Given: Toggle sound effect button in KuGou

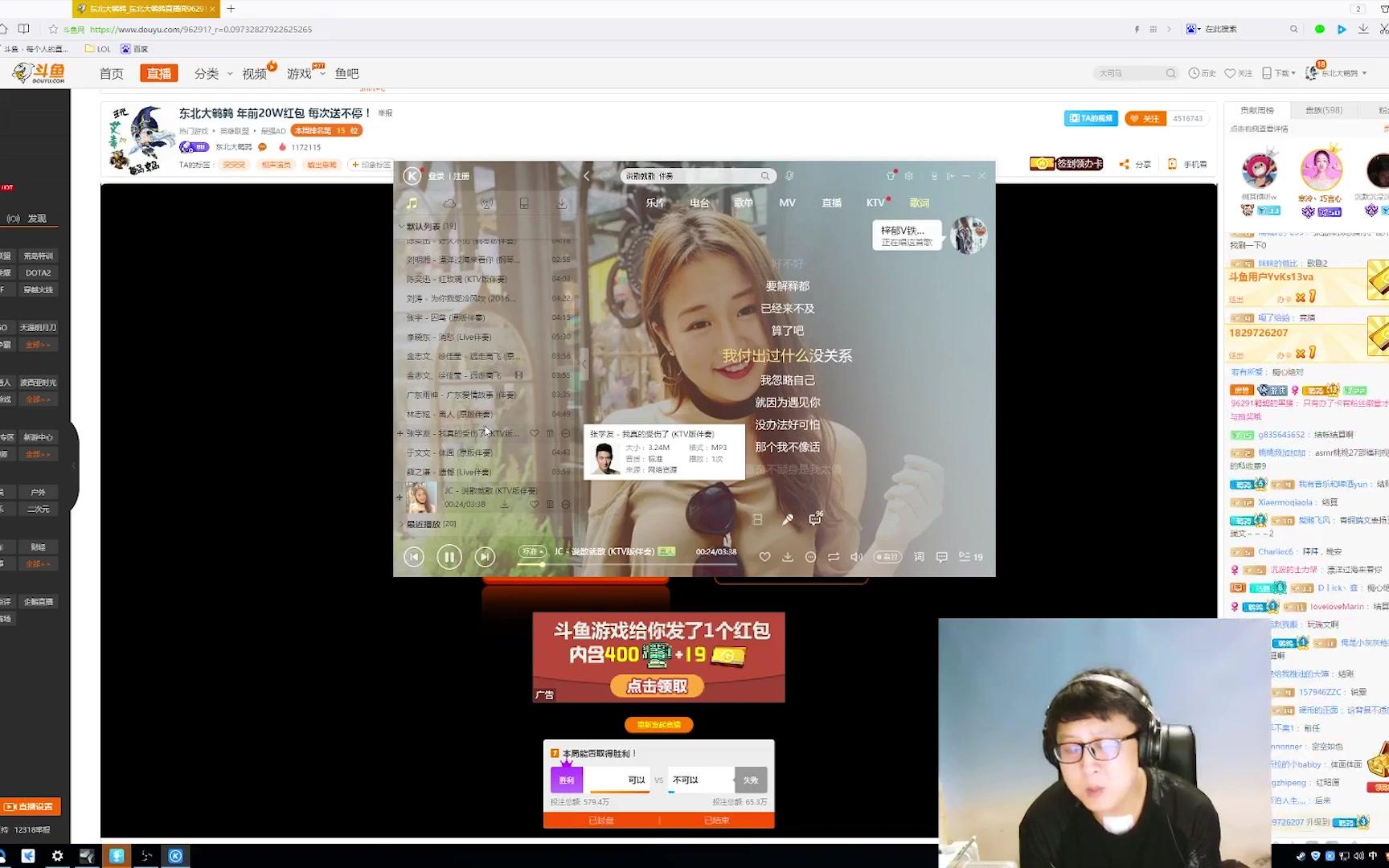Looking at the screenshot, I should point(887,557).
